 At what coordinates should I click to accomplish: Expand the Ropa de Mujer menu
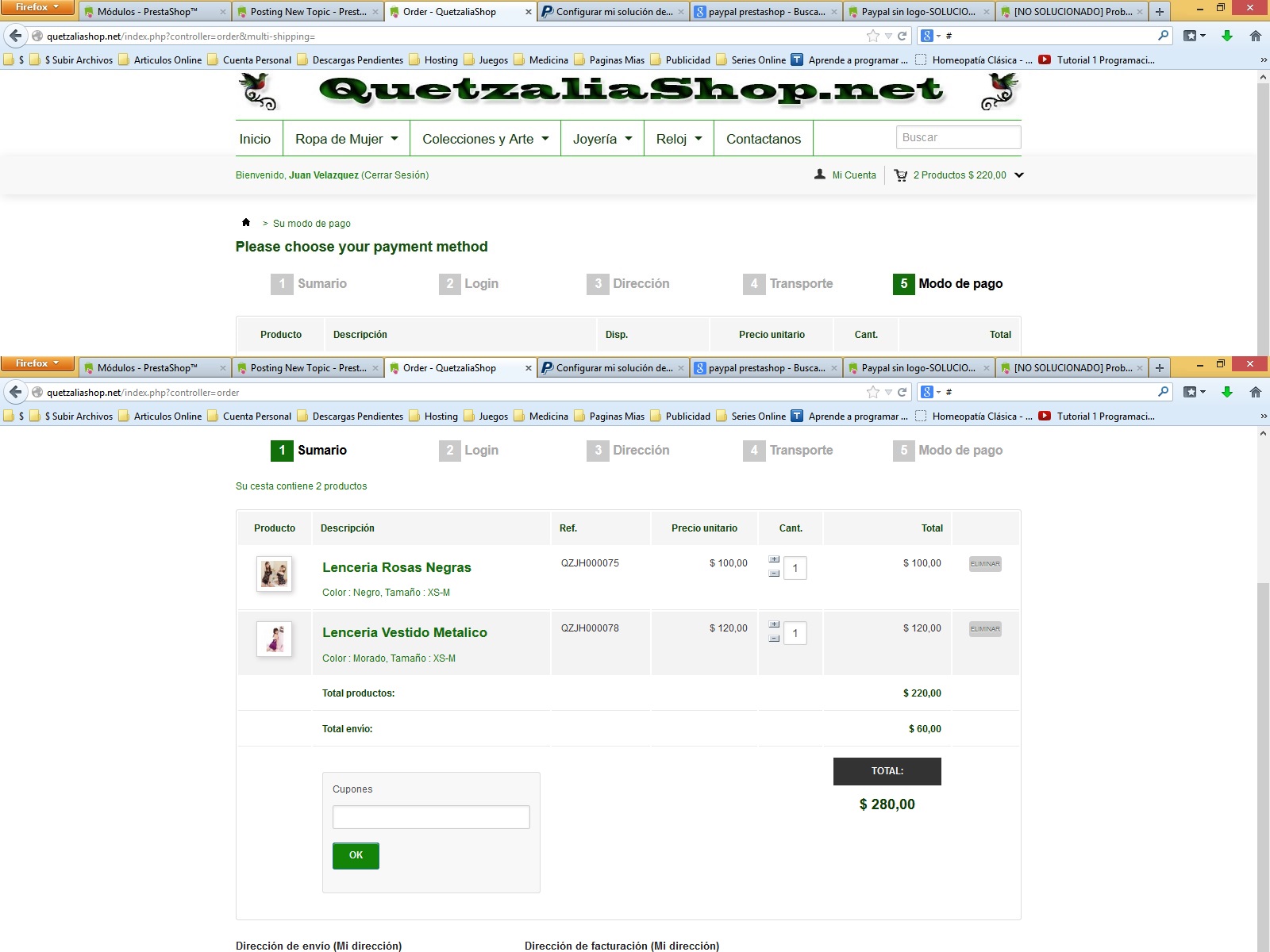click(x=346, y=139)
